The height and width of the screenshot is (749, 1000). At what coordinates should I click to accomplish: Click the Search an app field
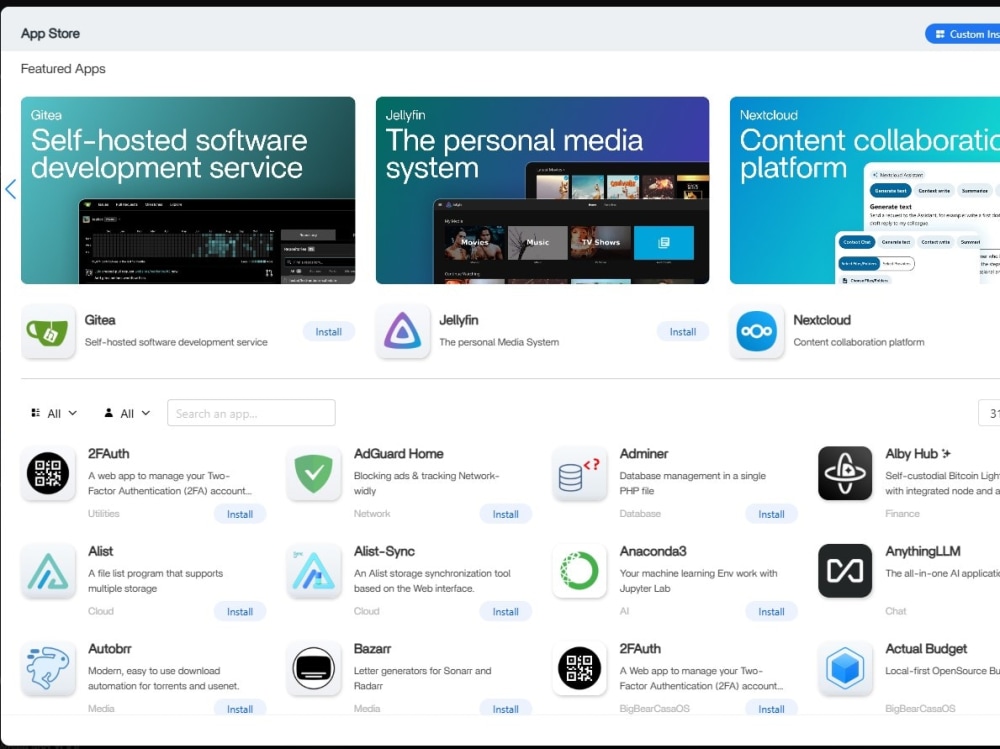tap(251, 413)
